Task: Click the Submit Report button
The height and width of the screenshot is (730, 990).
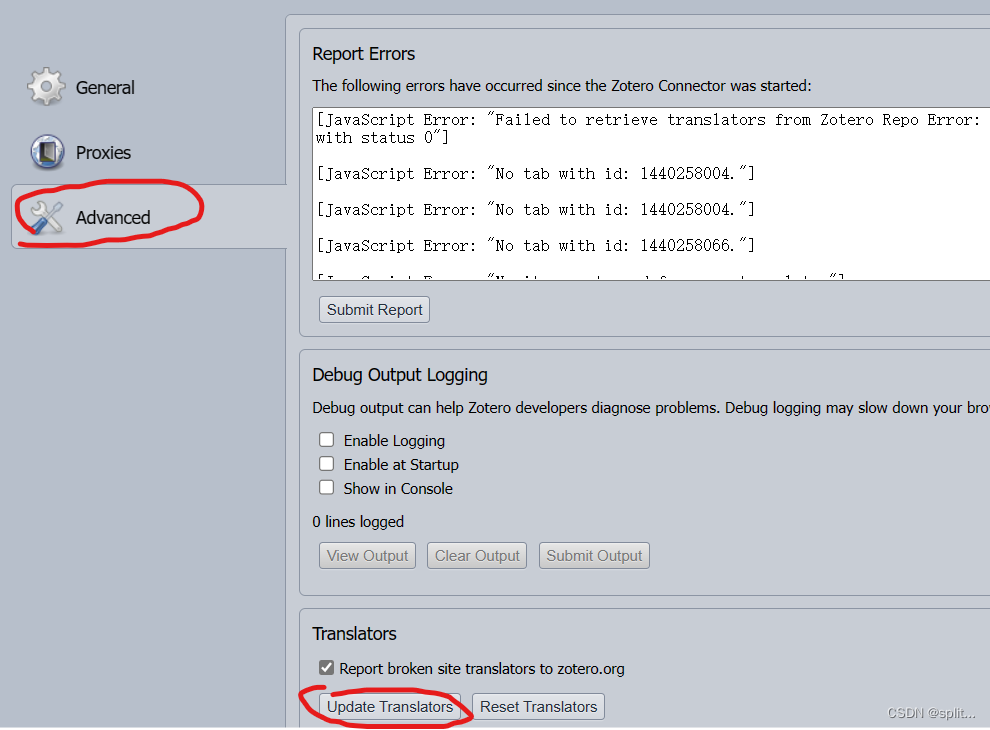Action: click(x=374, y=309)
